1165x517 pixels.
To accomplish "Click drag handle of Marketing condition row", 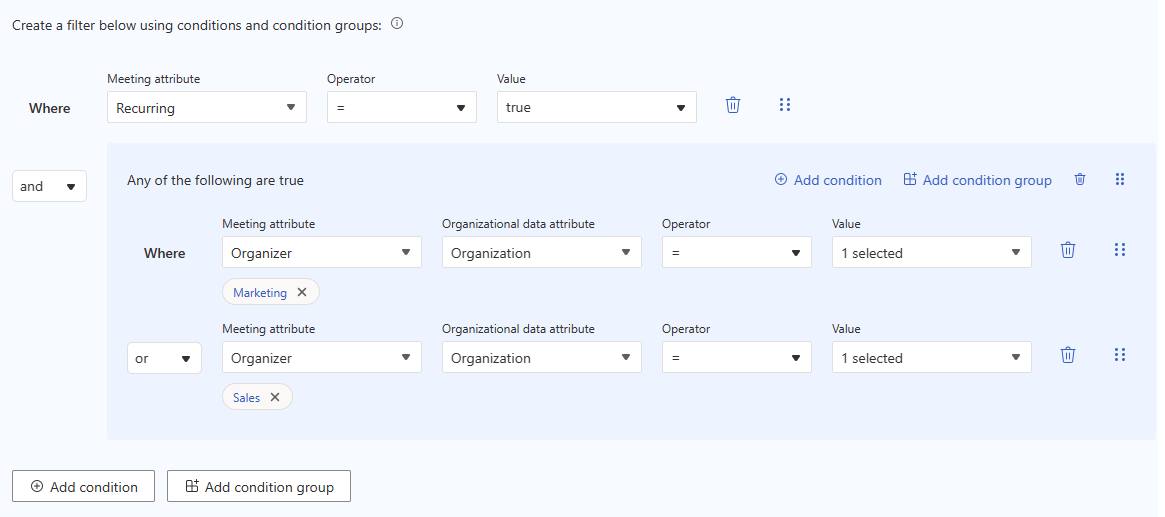I will coord(1120,250).
